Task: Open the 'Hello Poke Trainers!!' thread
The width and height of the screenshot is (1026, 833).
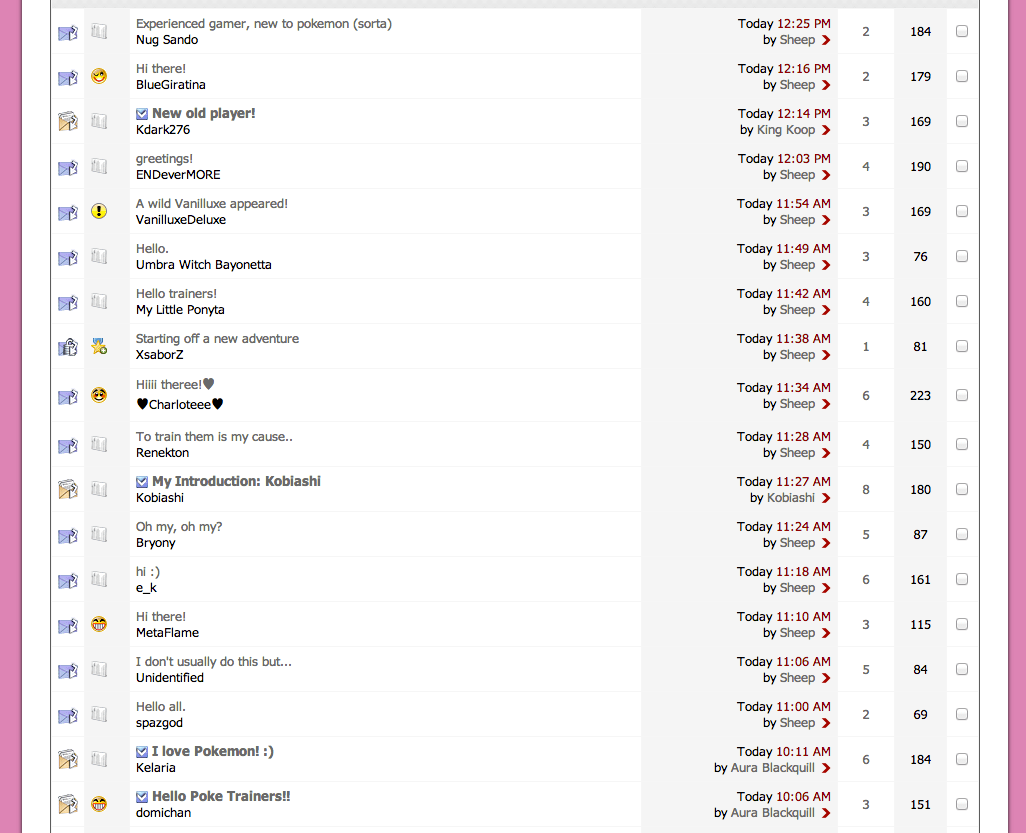Action: pyautogui.click(x=221, y=796)
